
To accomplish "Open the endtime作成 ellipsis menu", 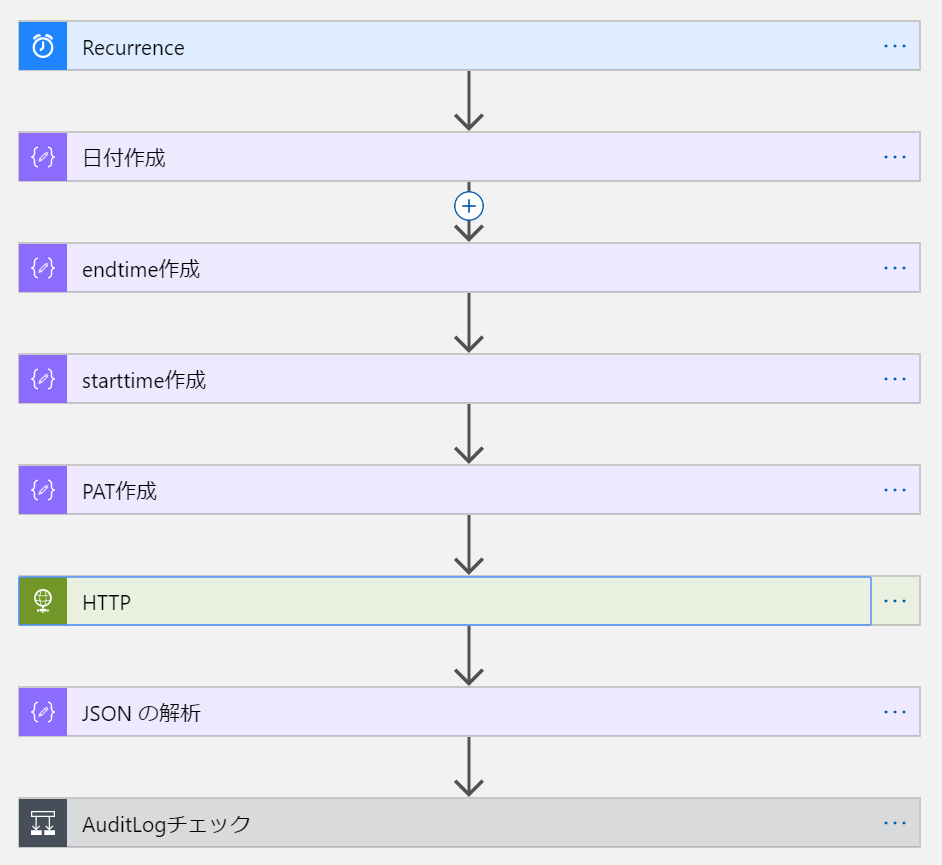I will (x=895, y=268).
